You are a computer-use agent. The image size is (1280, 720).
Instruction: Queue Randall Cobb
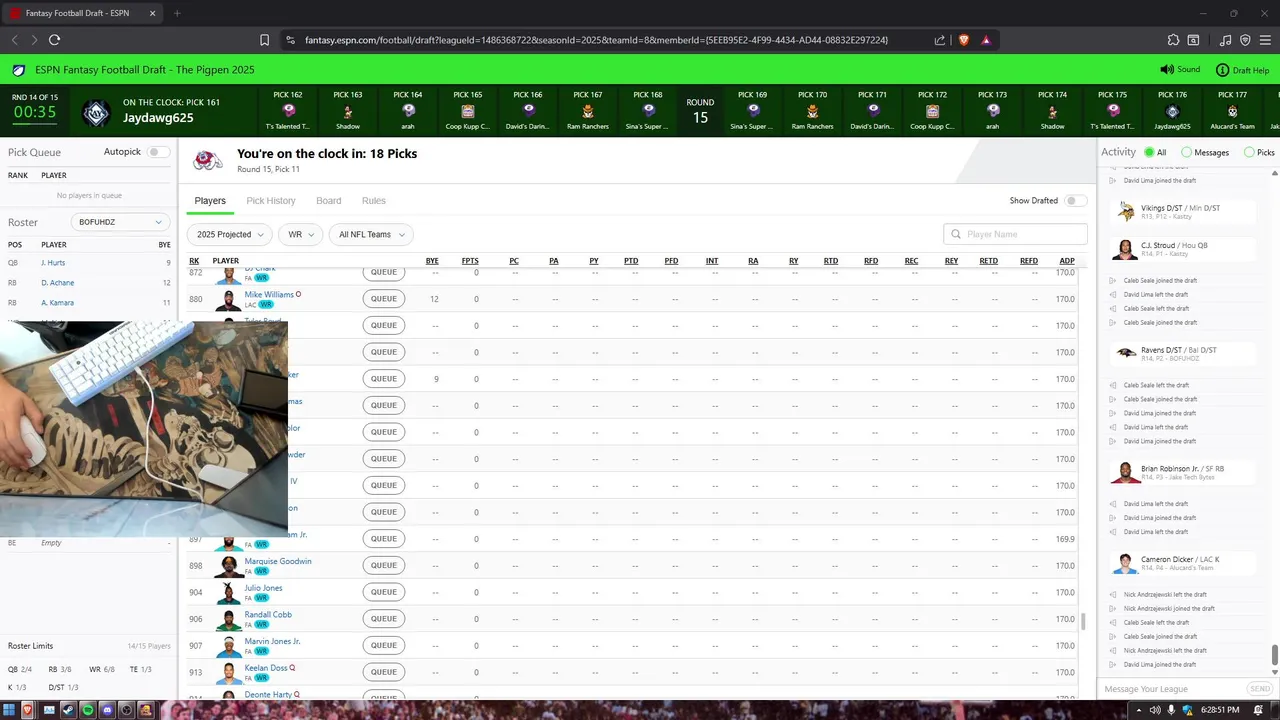[x=384, y=619]
